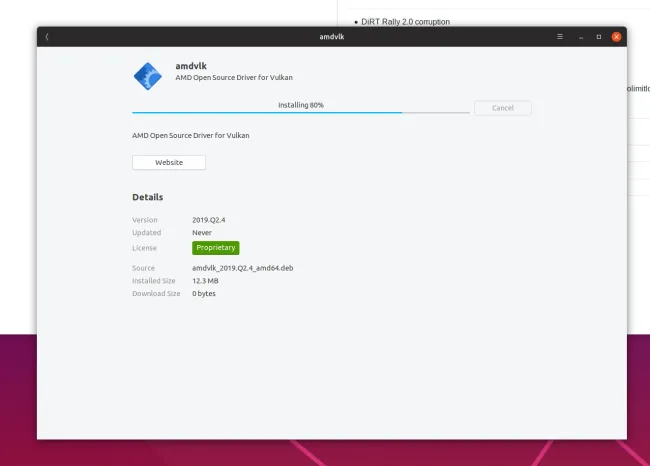
Task: Click the Source label
Action: point(143,268)
